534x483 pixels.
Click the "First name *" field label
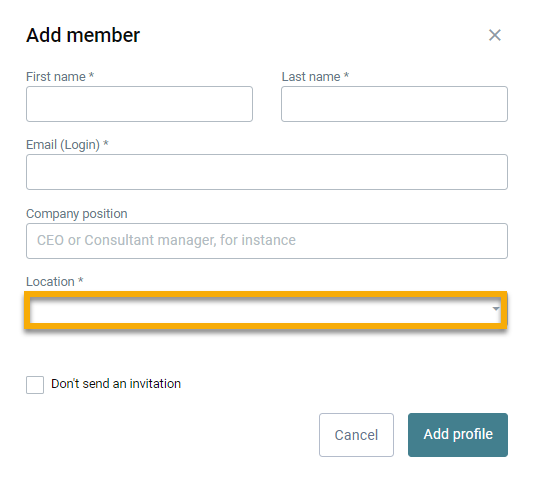pos(60,77)
